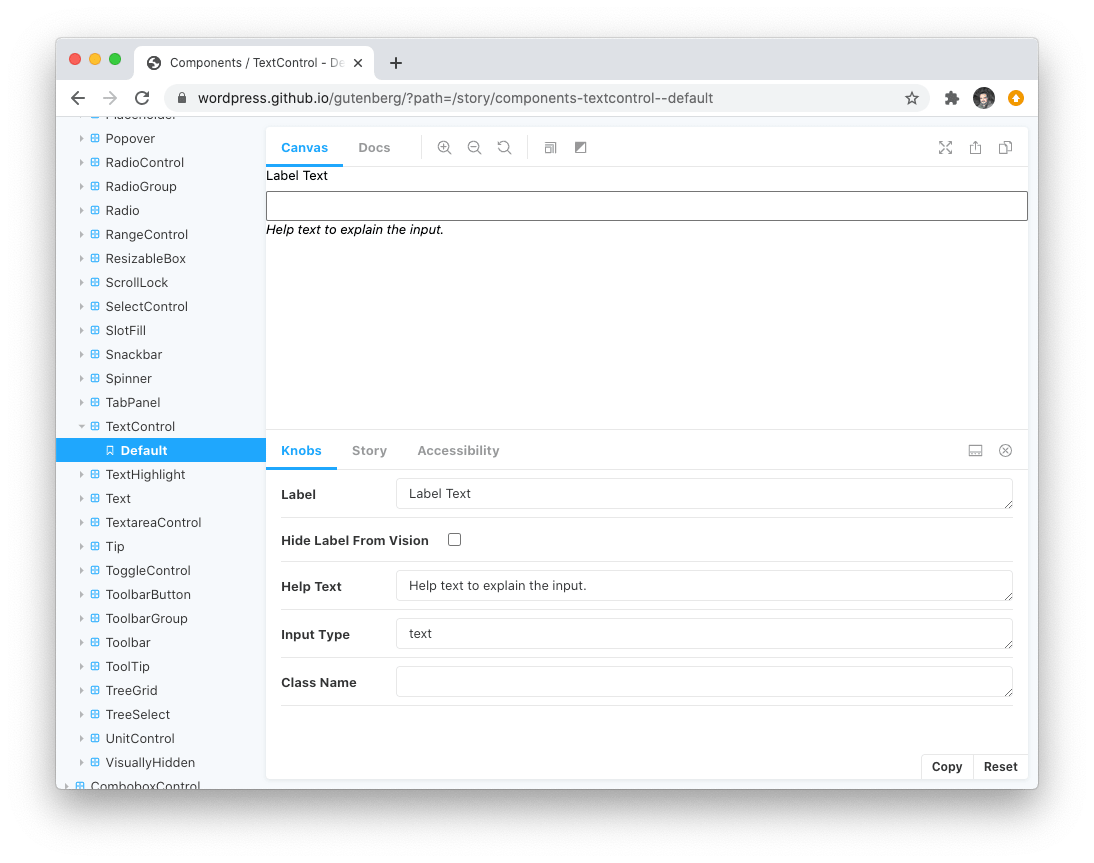Open the SlotFill component
The image size is (1094, 863).
coord(126,330)
